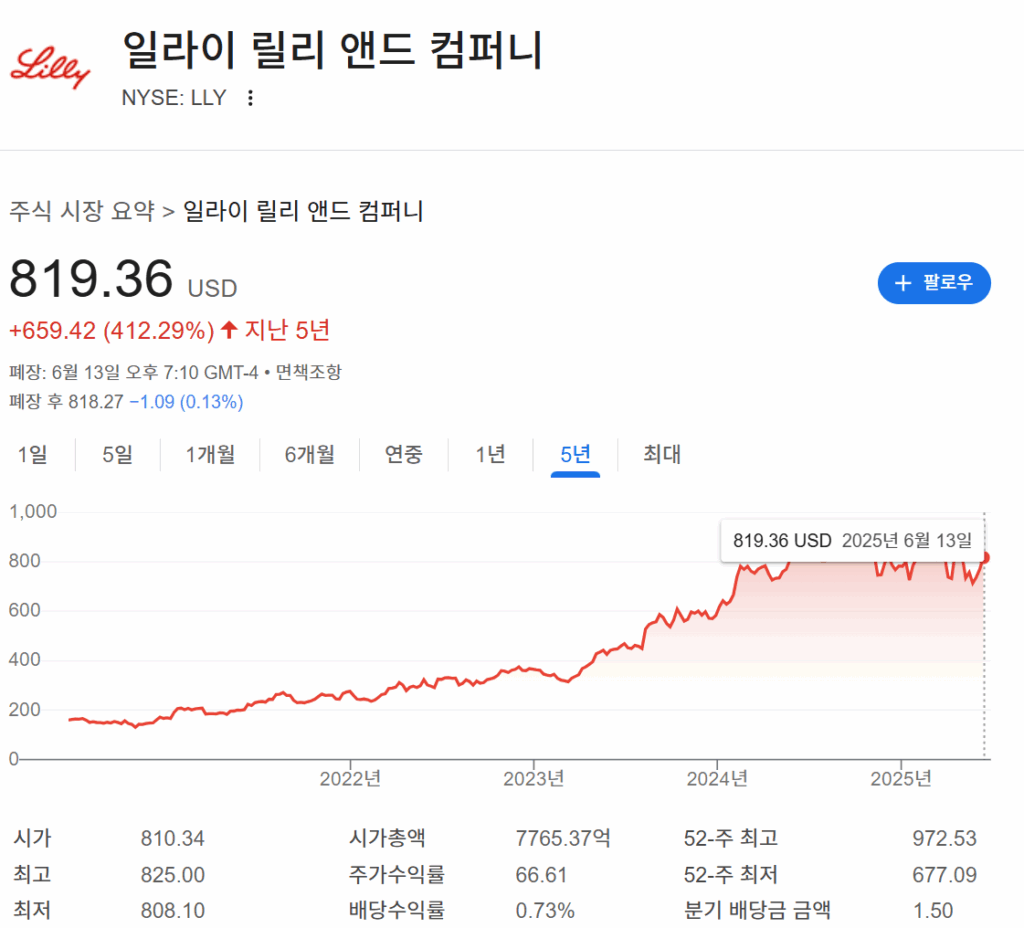Click the 최저 value 808.10

coord(172,910)
